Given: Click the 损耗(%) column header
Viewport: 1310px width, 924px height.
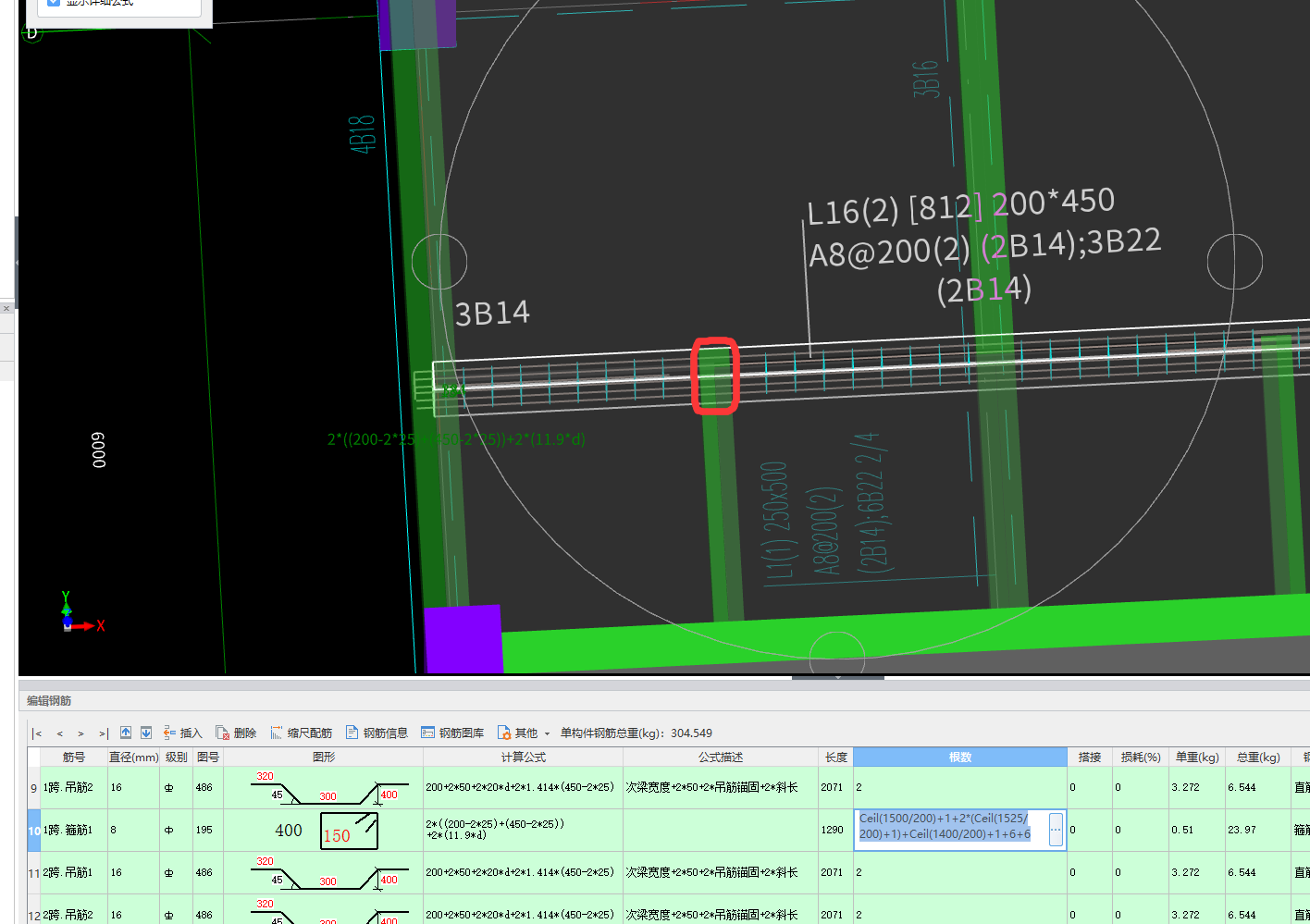Looking at the screenshot, I should point(1141,757).
